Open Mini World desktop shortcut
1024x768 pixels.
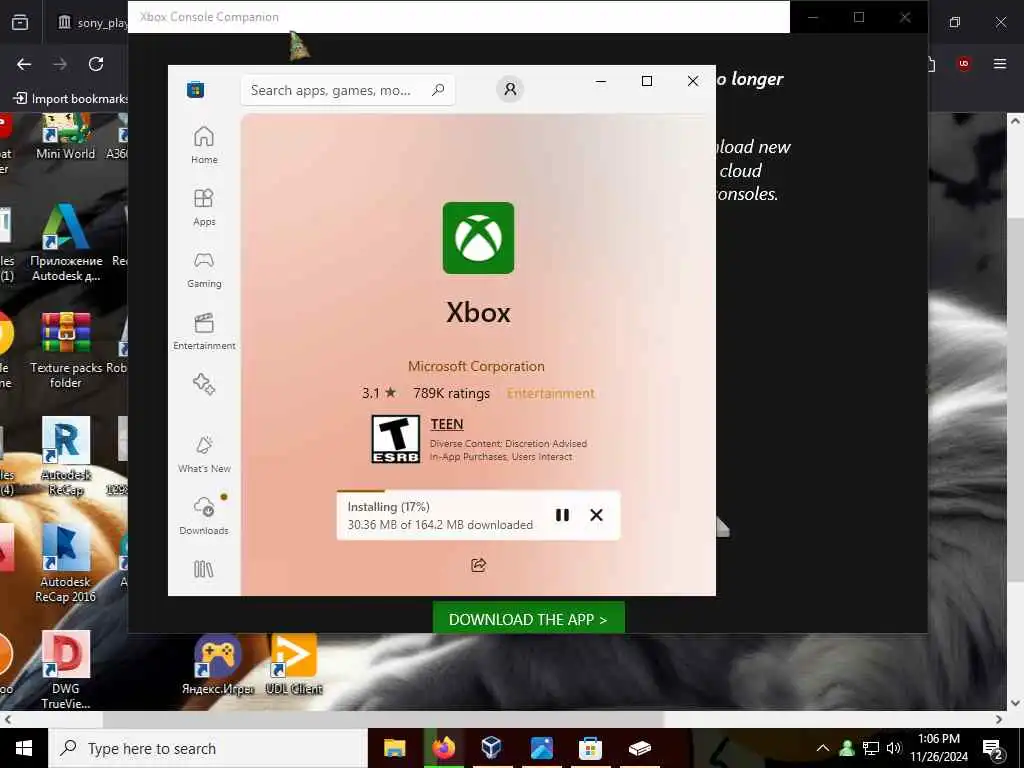pyautogui.click(x=65, y=136)
